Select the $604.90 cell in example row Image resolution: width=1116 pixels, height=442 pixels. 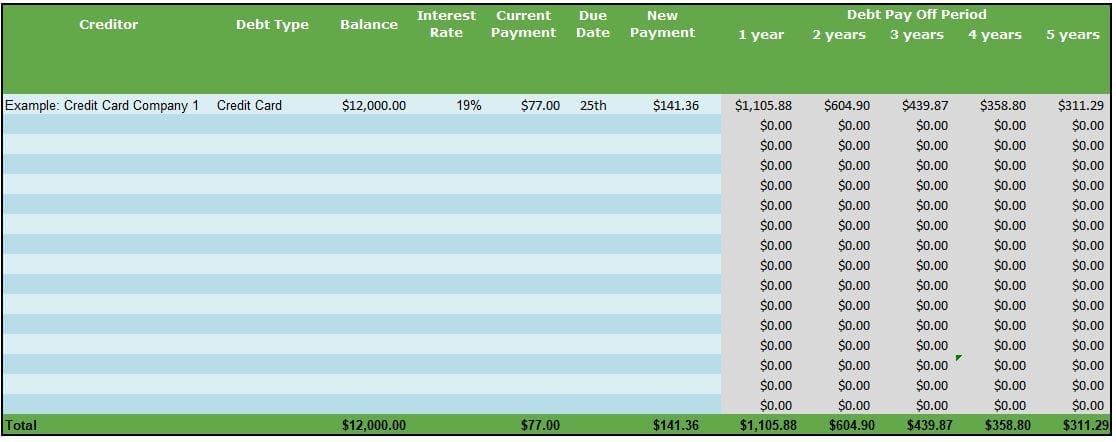(x=846, y=105)
